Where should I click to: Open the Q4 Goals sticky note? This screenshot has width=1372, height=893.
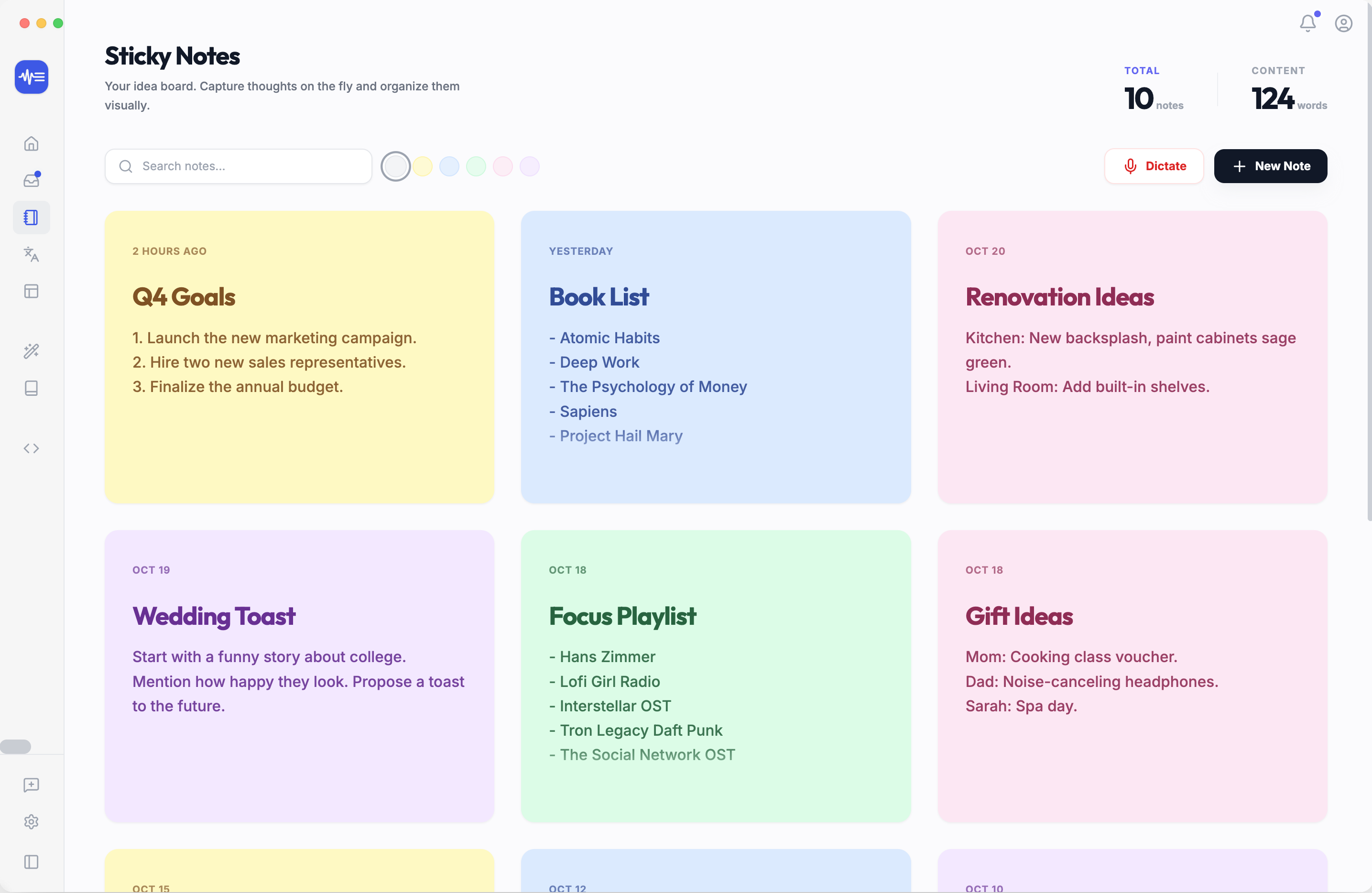point(299,358)
